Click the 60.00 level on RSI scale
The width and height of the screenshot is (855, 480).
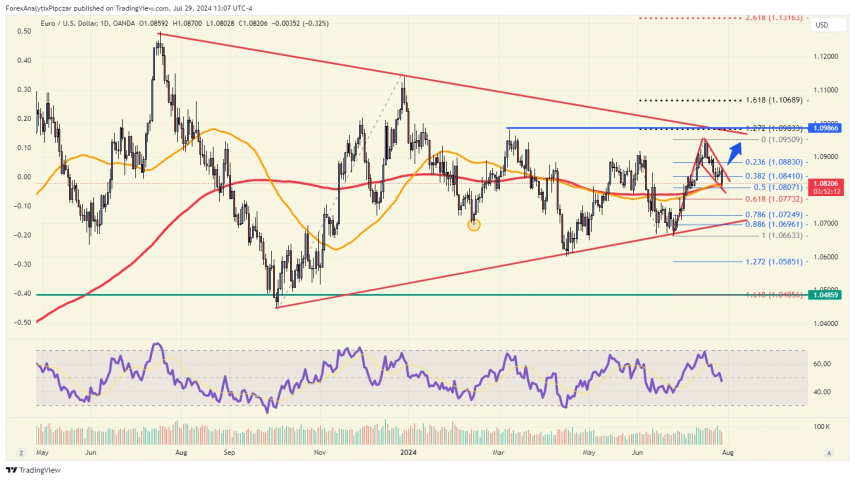point(821,365)
